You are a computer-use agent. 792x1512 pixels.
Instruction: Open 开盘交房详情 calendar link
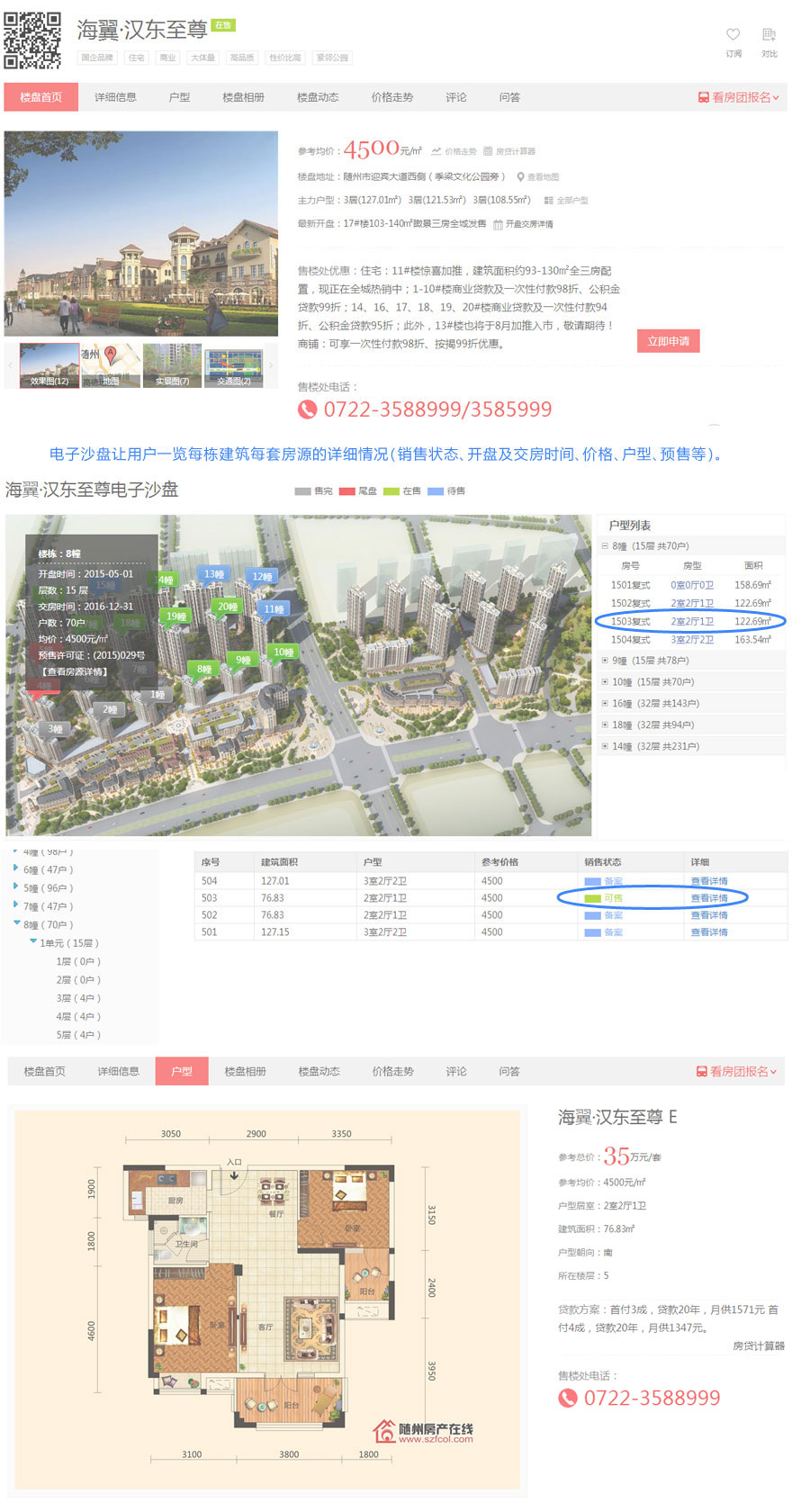click(523, 224)
